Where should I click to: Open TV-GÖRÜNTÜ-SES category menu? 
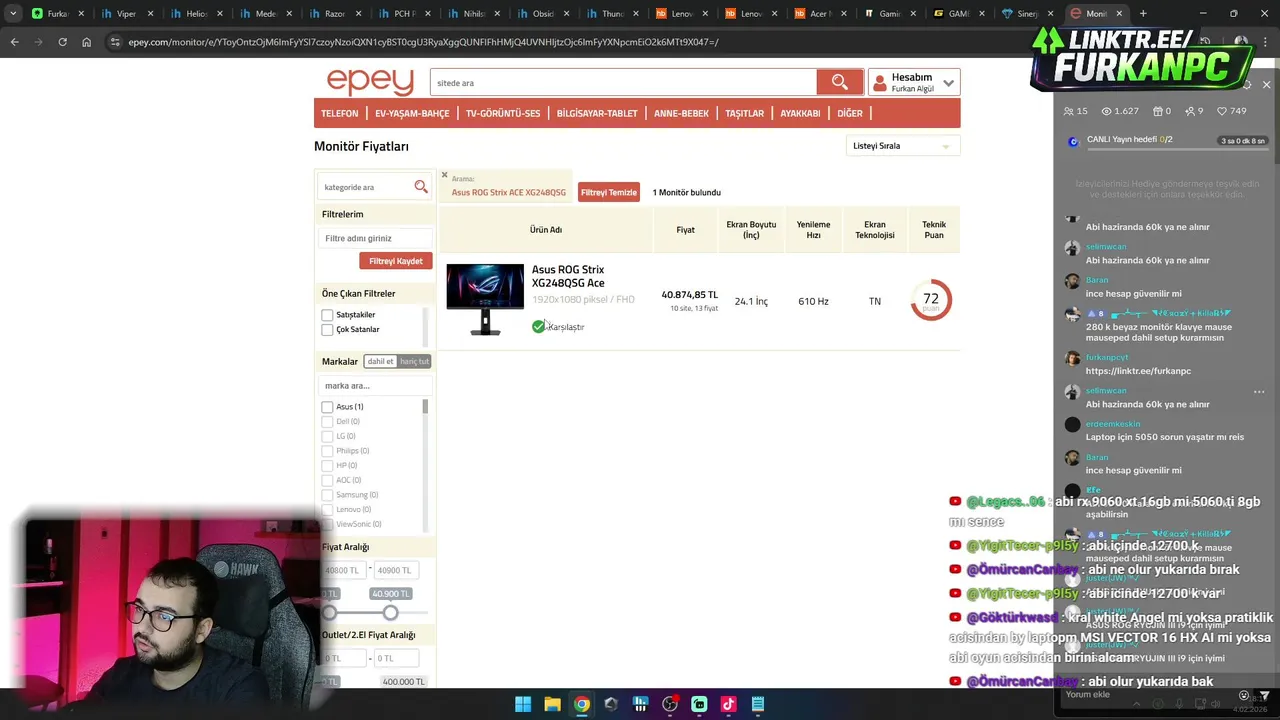click(x=503, y=113)
